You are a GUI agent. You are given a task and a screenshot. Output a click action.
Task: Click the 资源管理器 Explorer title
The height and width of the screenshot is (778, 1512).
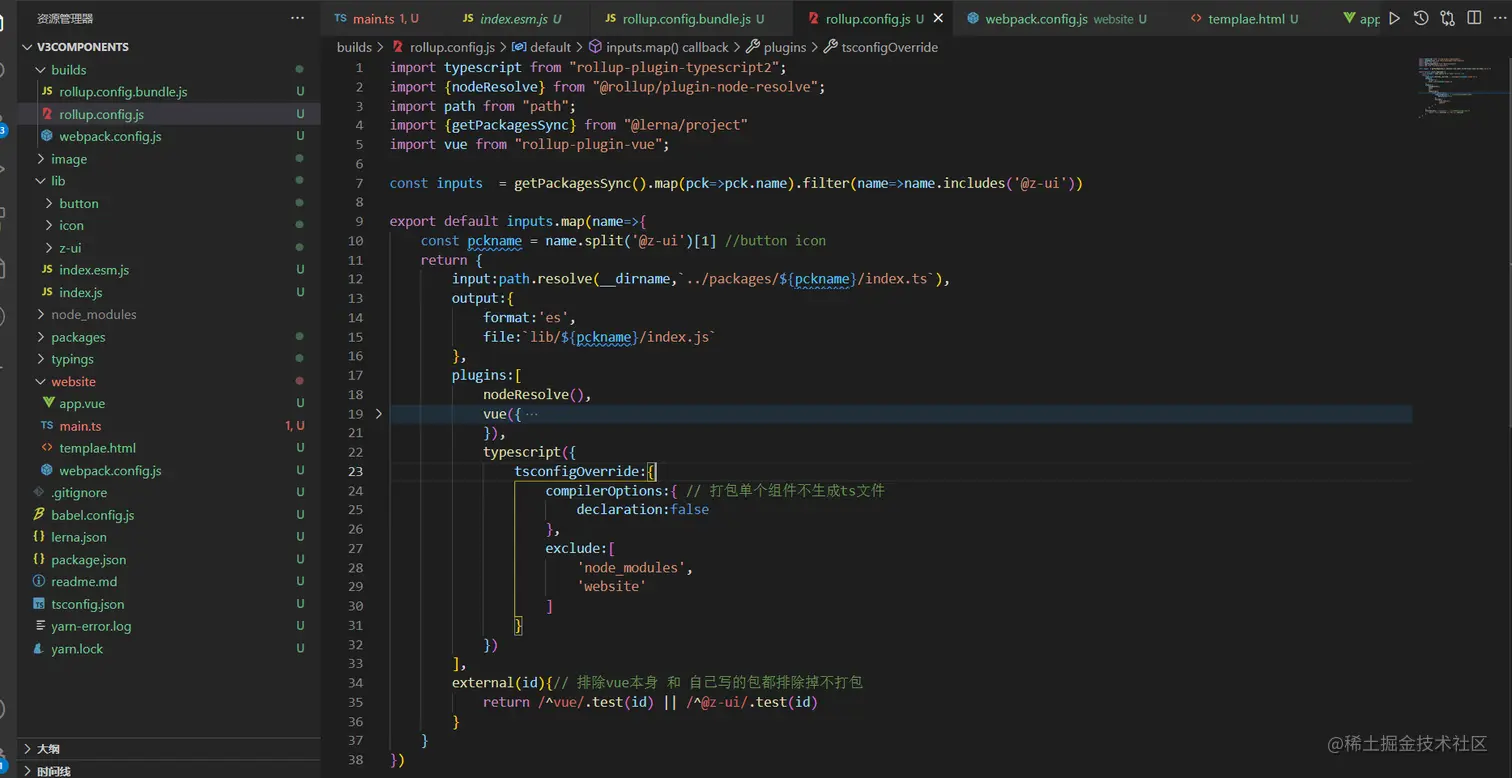(x=65, y=18)
